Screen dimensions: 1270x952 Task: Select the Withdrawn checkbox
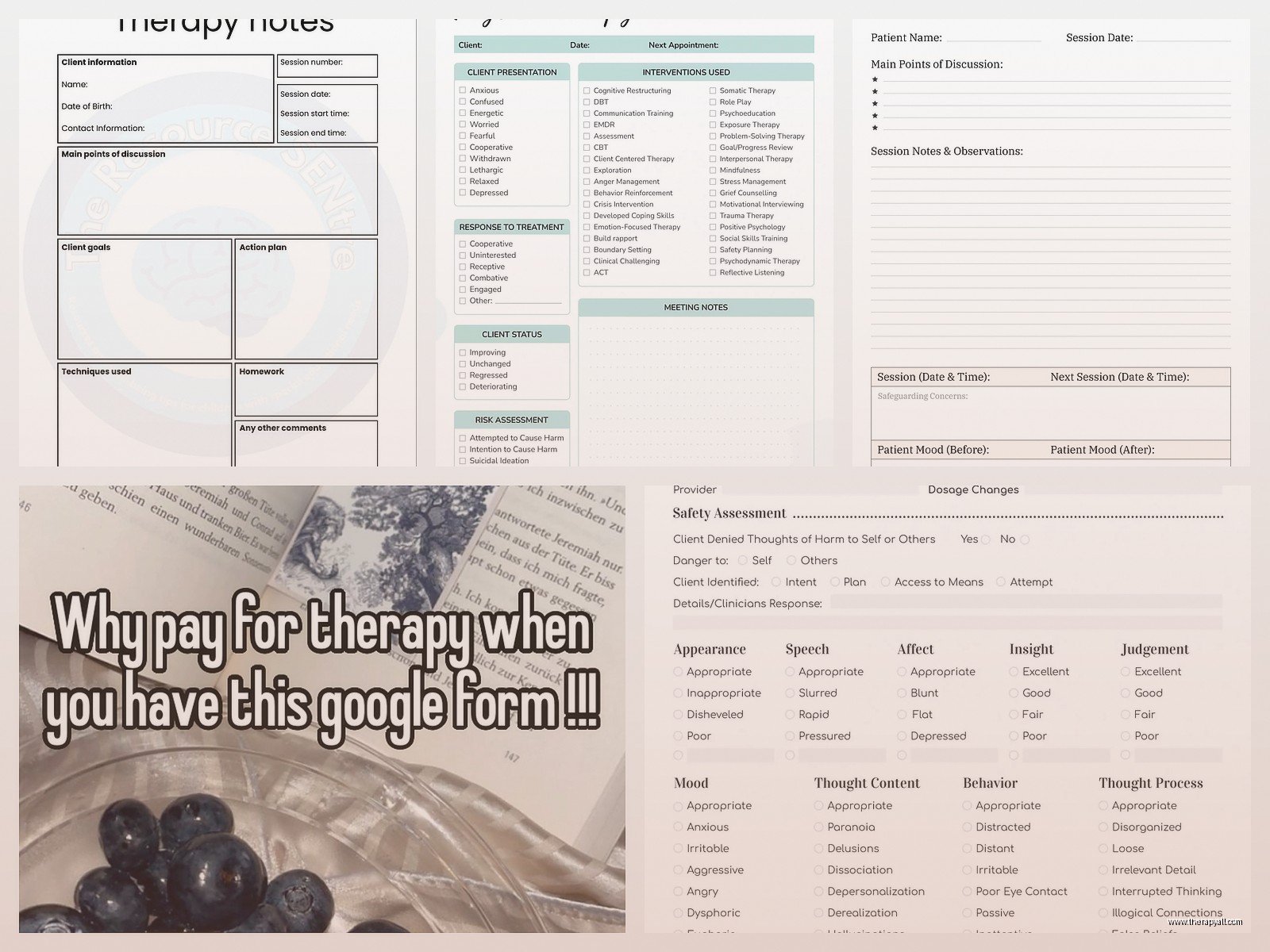click(x=463, y=159)
